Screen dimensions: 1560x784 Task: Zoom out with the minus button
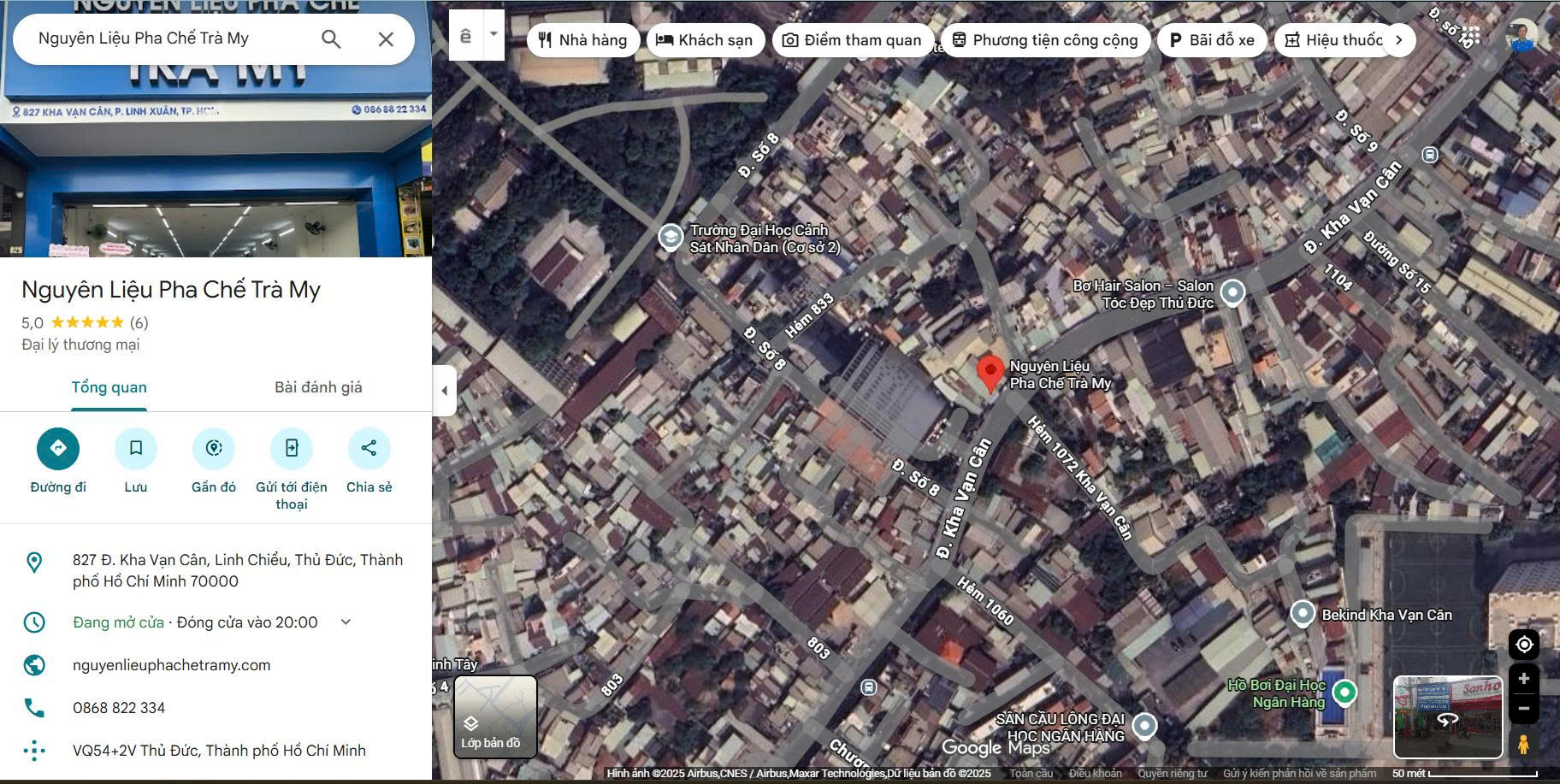[x=1523, y=708]
